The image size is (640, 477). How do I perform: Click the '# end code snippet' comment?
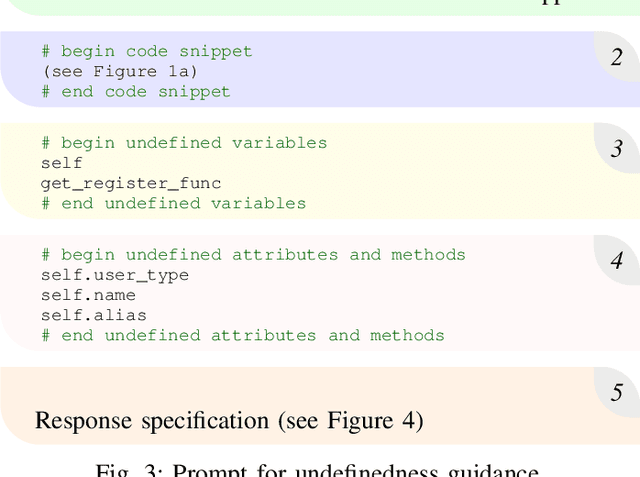(x=136, y=91)
